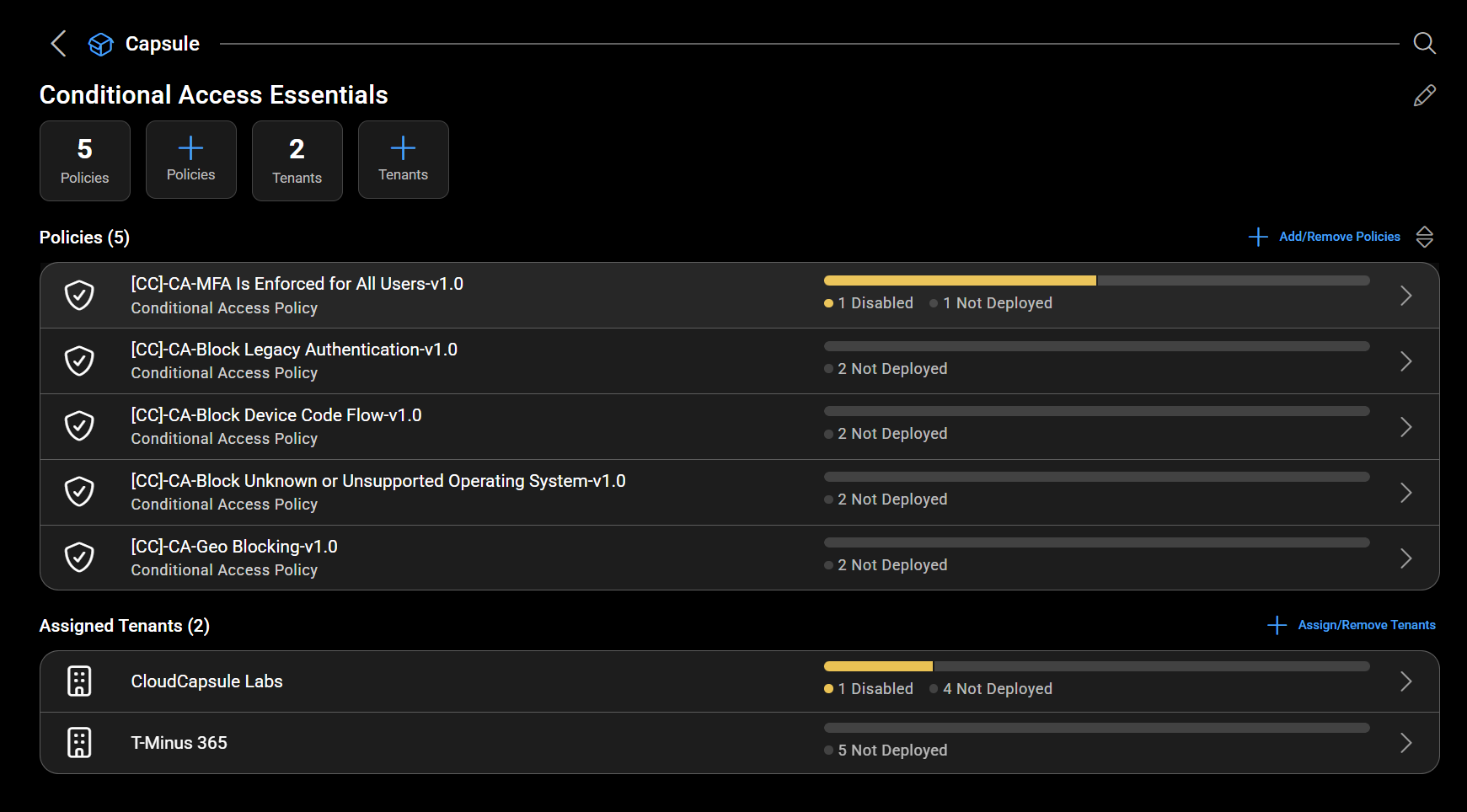Click building icon for CloudCapsule Labs
The image size is (1467, 812).
79,681
